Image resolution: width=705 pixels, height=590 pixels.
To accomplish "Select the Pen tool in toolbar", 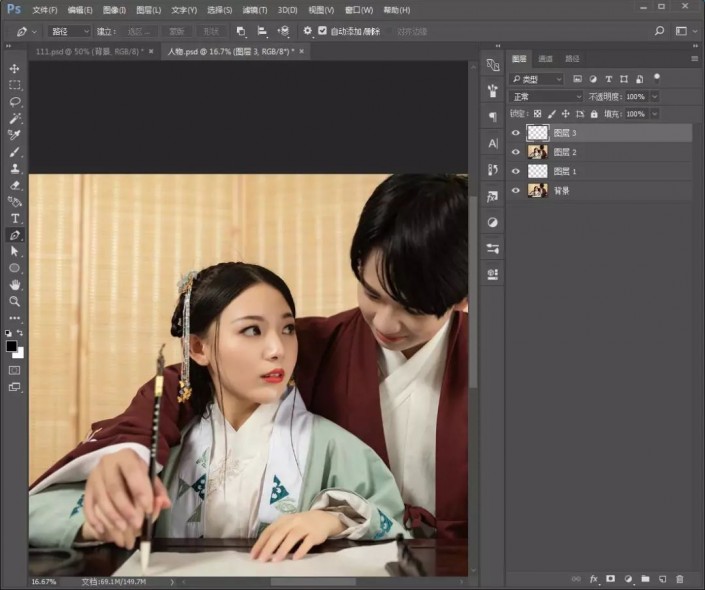I will (14, 235).
